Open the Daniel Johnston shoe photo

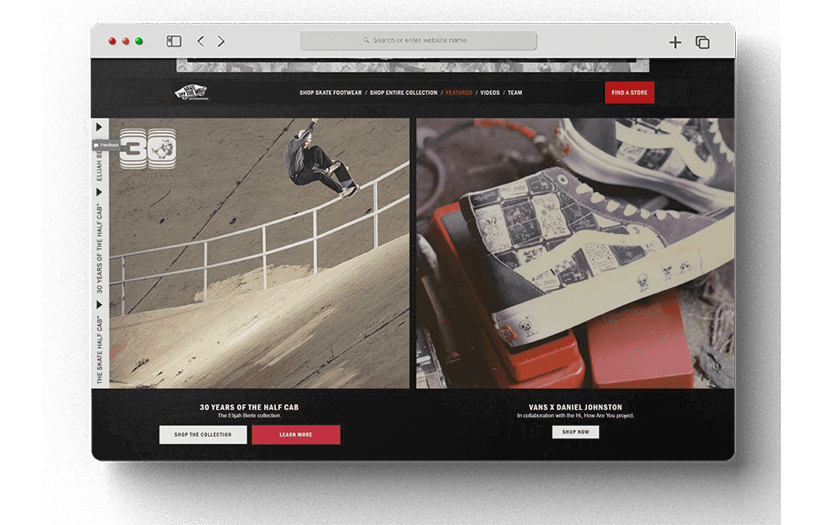click(575, 253)
